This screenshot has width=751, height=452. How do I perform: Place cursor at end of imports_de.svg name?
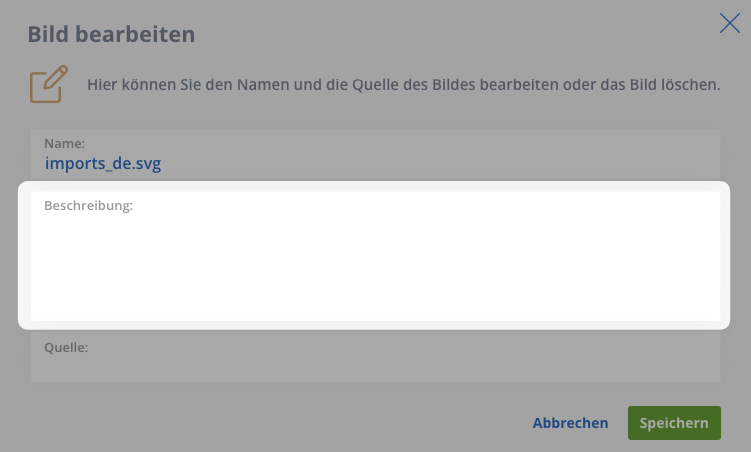[162, 163]
